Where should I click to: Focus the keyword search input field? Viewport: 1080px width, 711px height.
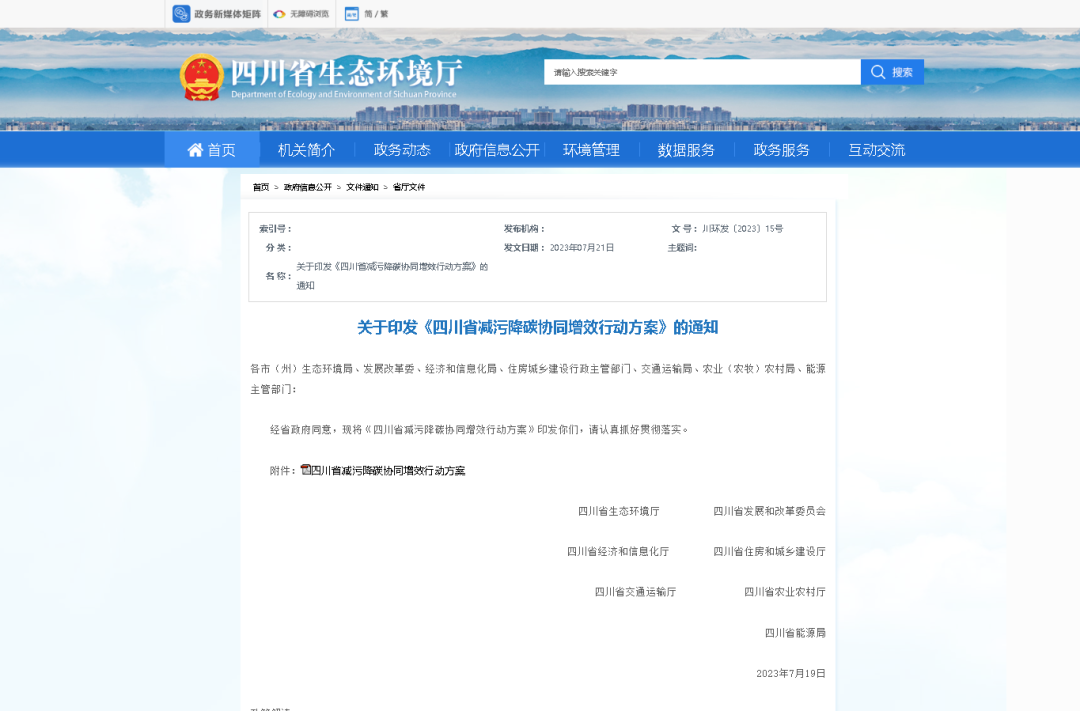click(x=702, y=72)
